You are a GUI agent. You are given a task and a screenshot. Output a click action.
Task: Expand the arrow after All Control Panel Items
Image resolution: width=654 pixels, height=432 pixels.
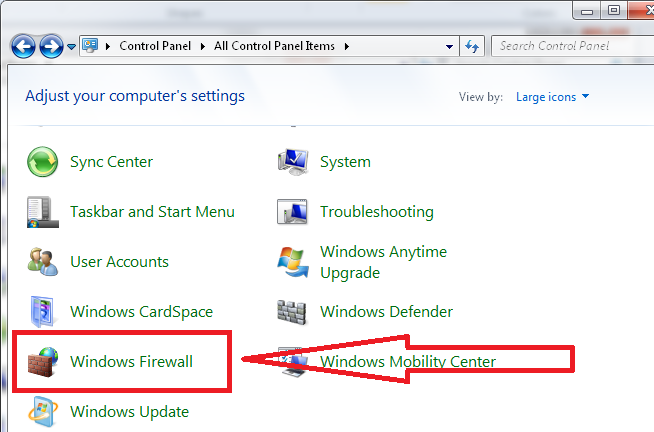(x=347, y=46)
